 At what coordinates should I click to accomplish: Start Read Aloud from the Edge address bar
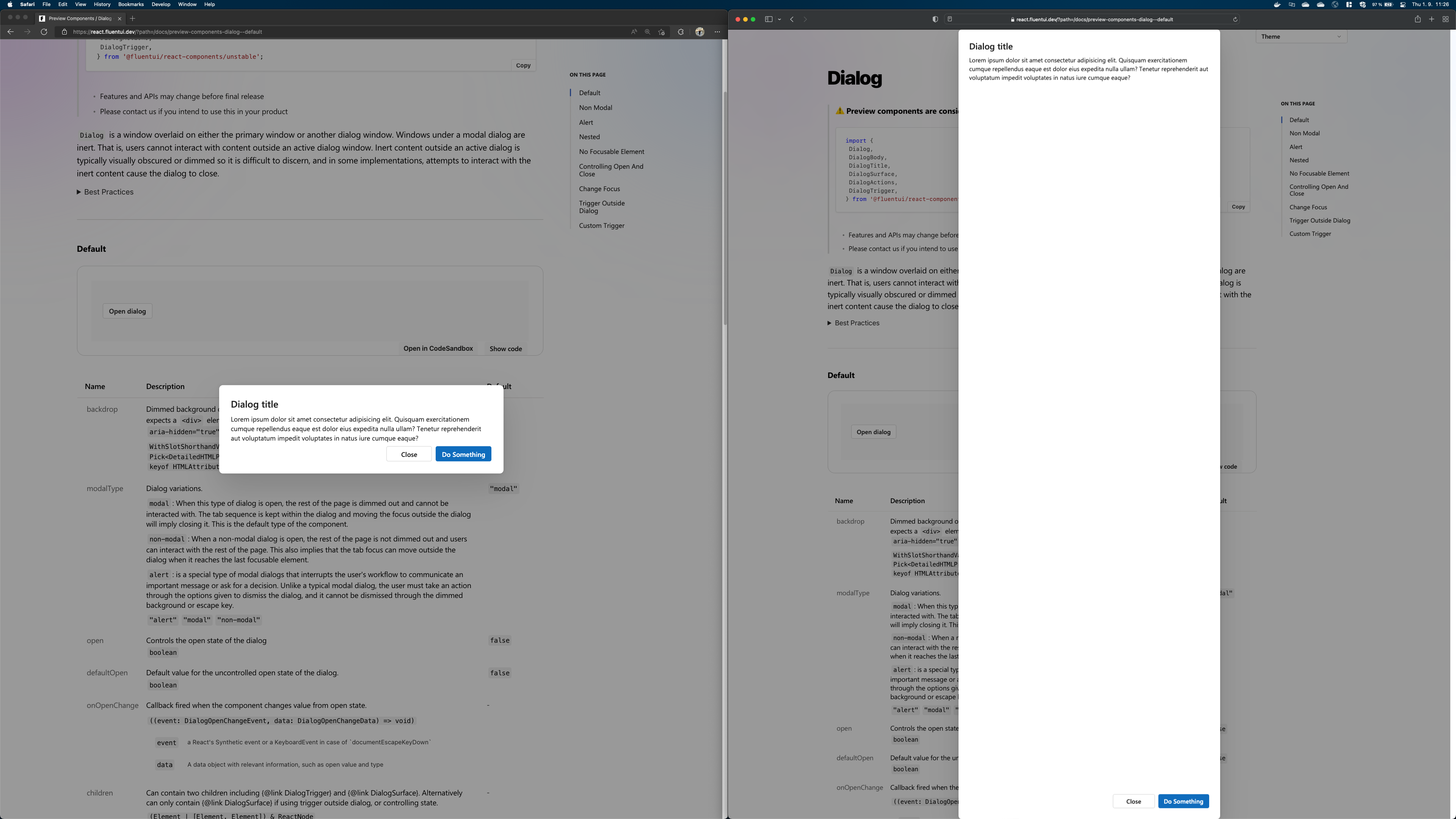pyautogui.click(x=634, y=32)
